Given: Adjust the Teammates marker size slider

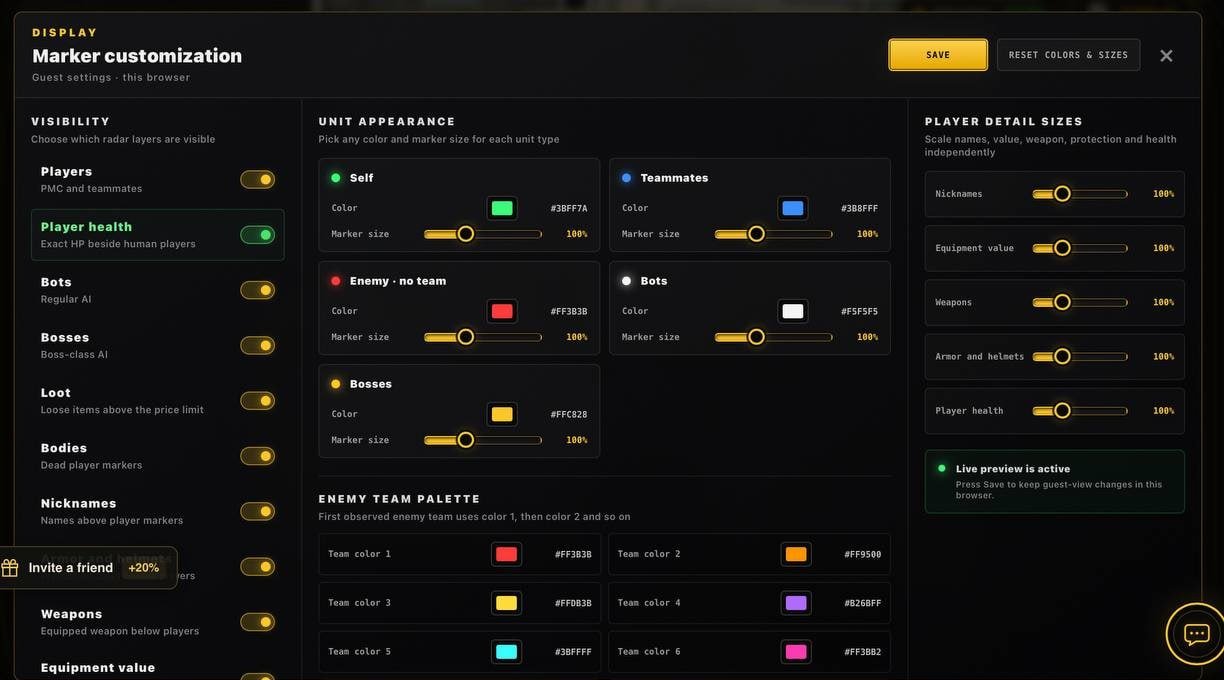Looking at the screenshot, I should (774, 234).
